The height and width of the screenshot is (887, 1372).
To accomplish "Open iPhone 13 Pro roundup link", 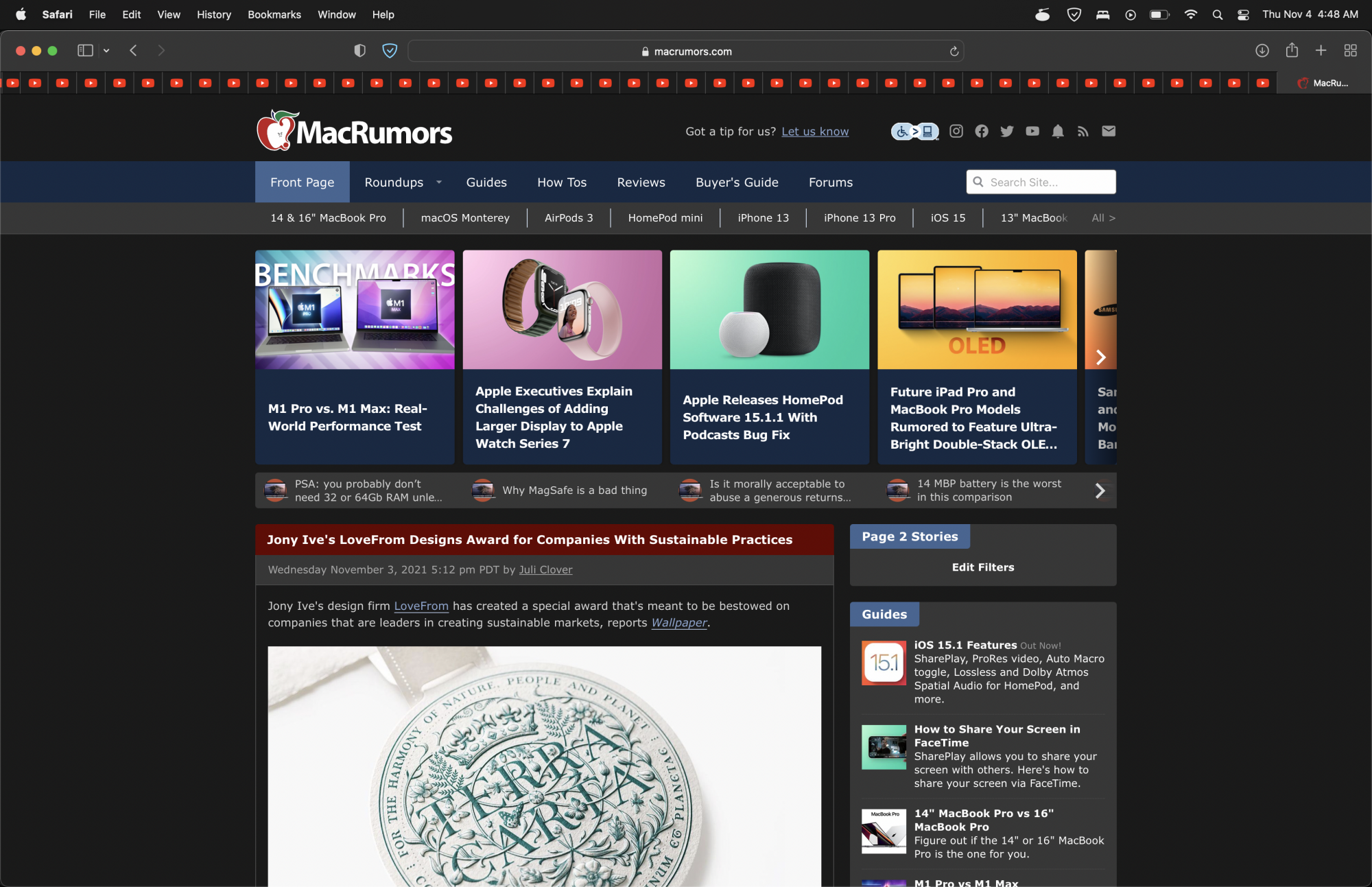I will pyautogui.click(x=860, y=218).
